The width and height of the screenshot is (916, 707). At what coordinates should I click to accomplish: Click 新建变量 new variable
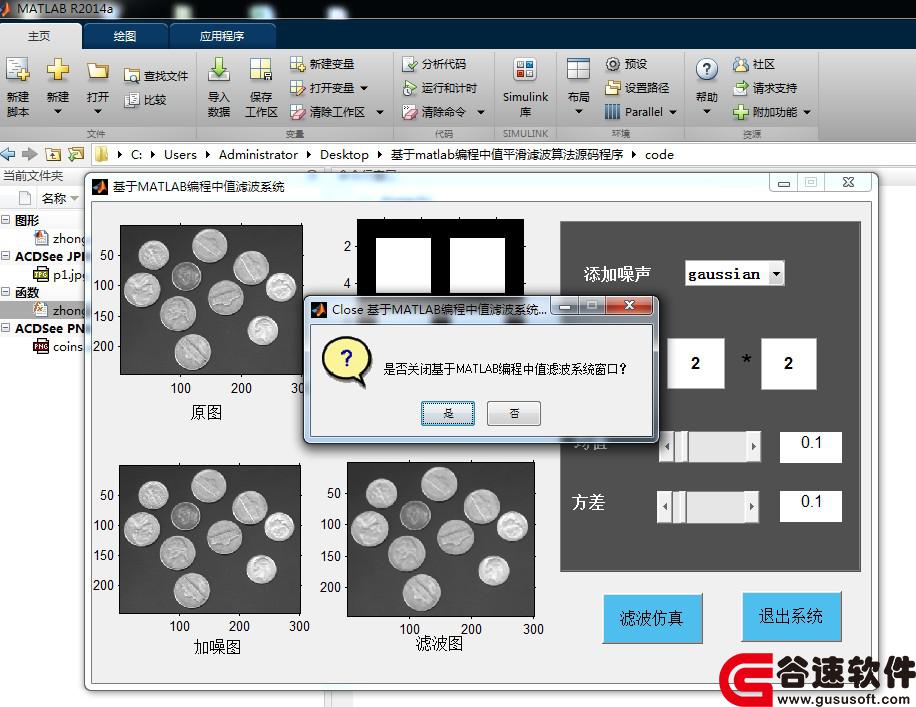click(322, 64)
